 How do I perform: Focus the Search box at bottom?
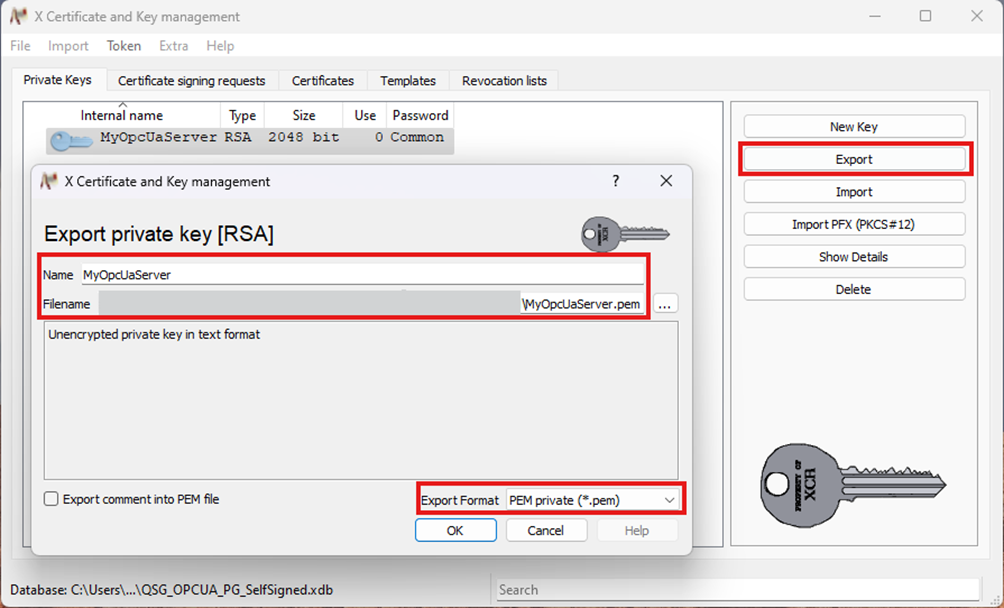pos(738,590)
